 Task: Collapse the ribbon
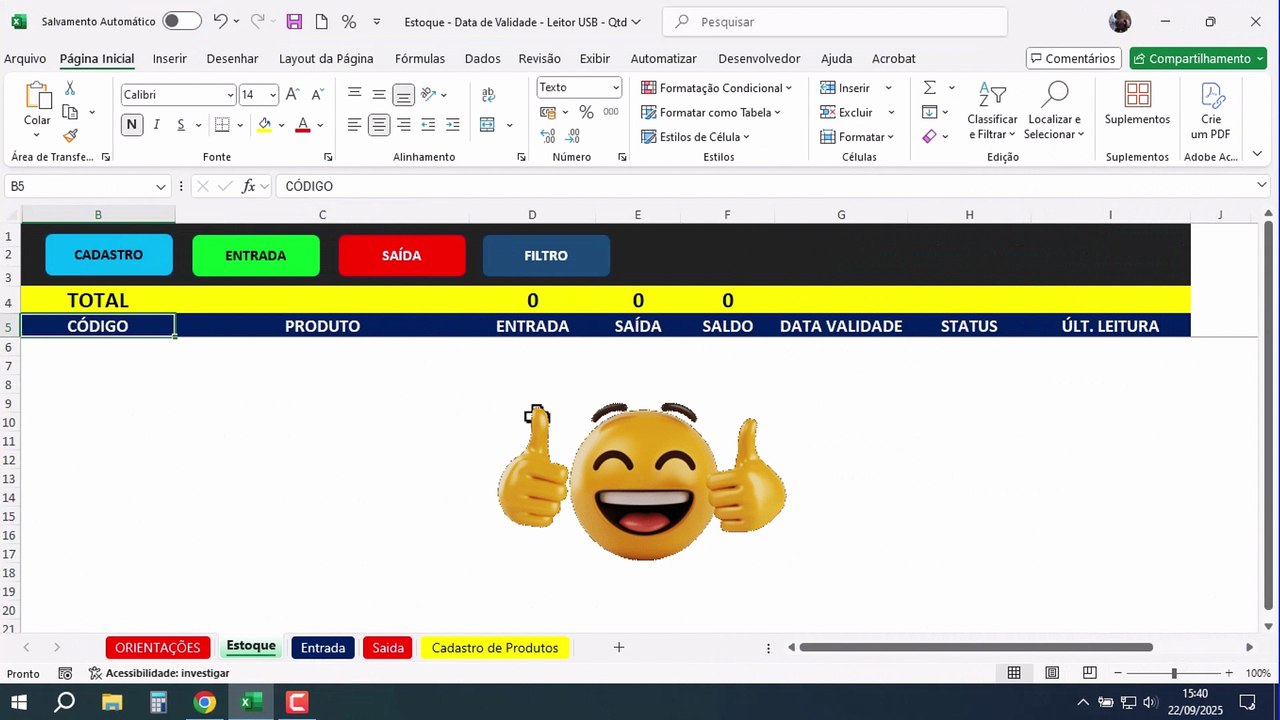[1257, 155]
